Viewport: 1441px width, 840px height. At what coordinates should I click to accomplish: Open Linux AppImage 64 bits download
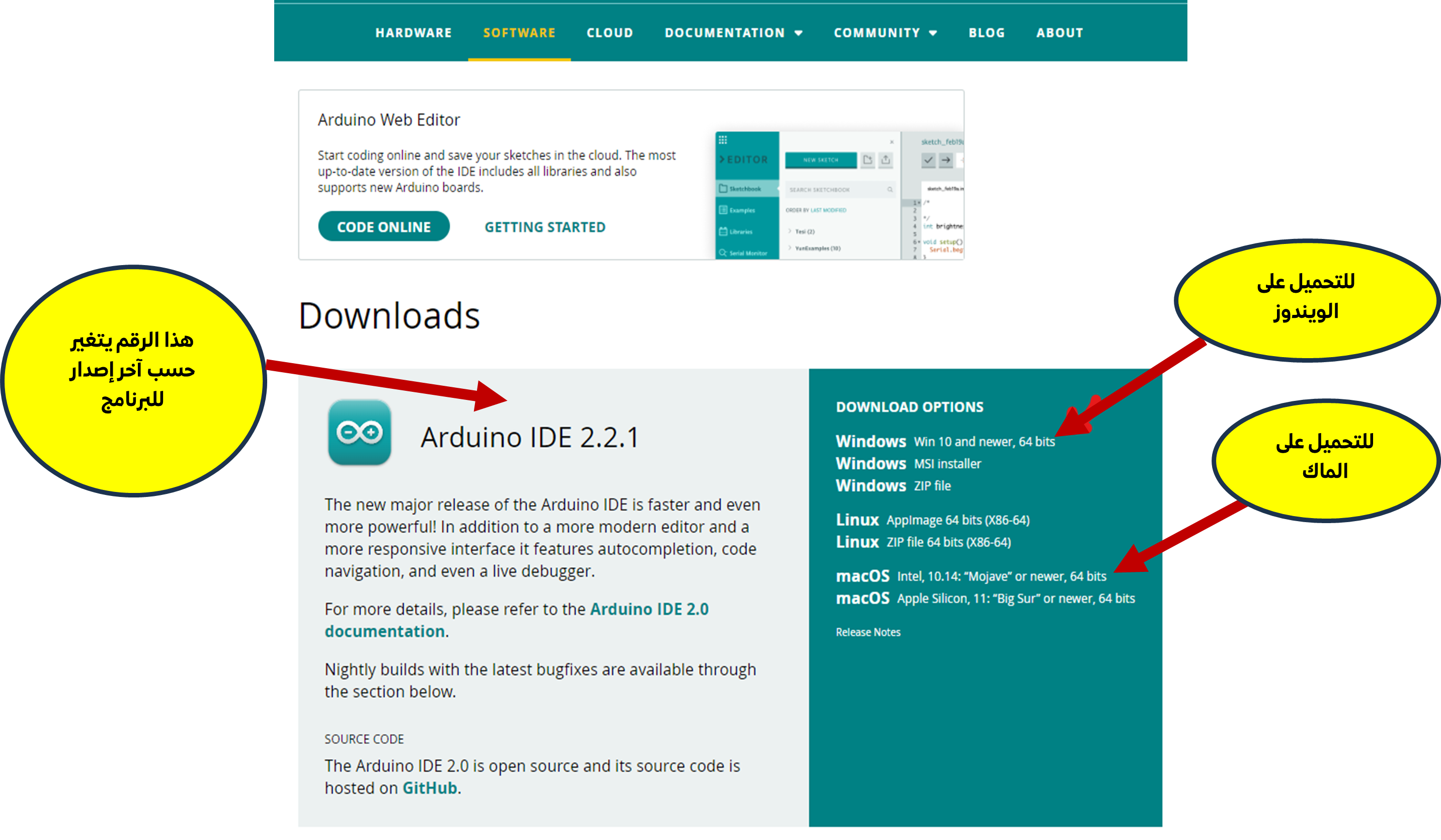932,520
